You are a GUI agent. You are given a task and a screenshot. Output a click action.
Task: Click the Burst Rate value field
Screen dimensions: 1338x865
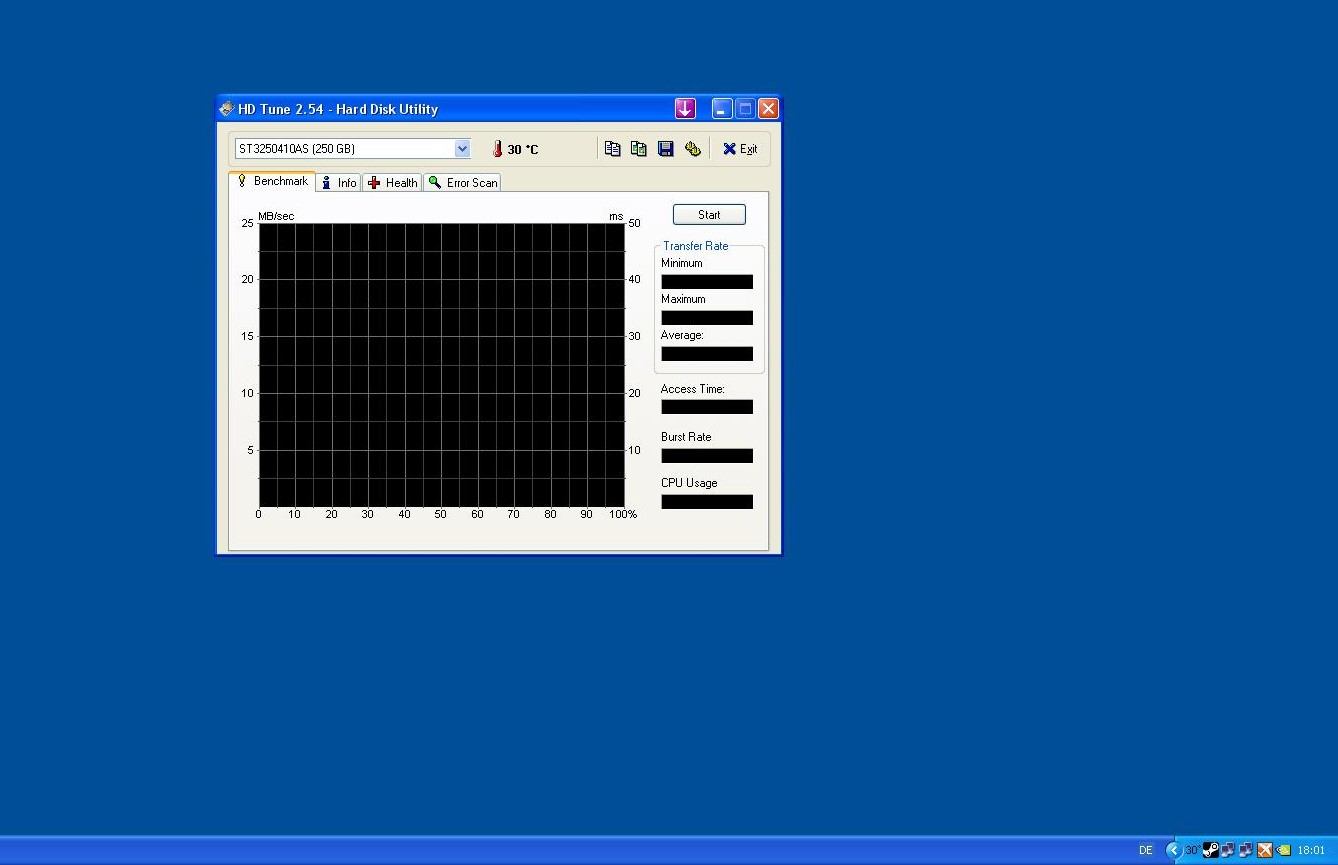click(707, 456)
